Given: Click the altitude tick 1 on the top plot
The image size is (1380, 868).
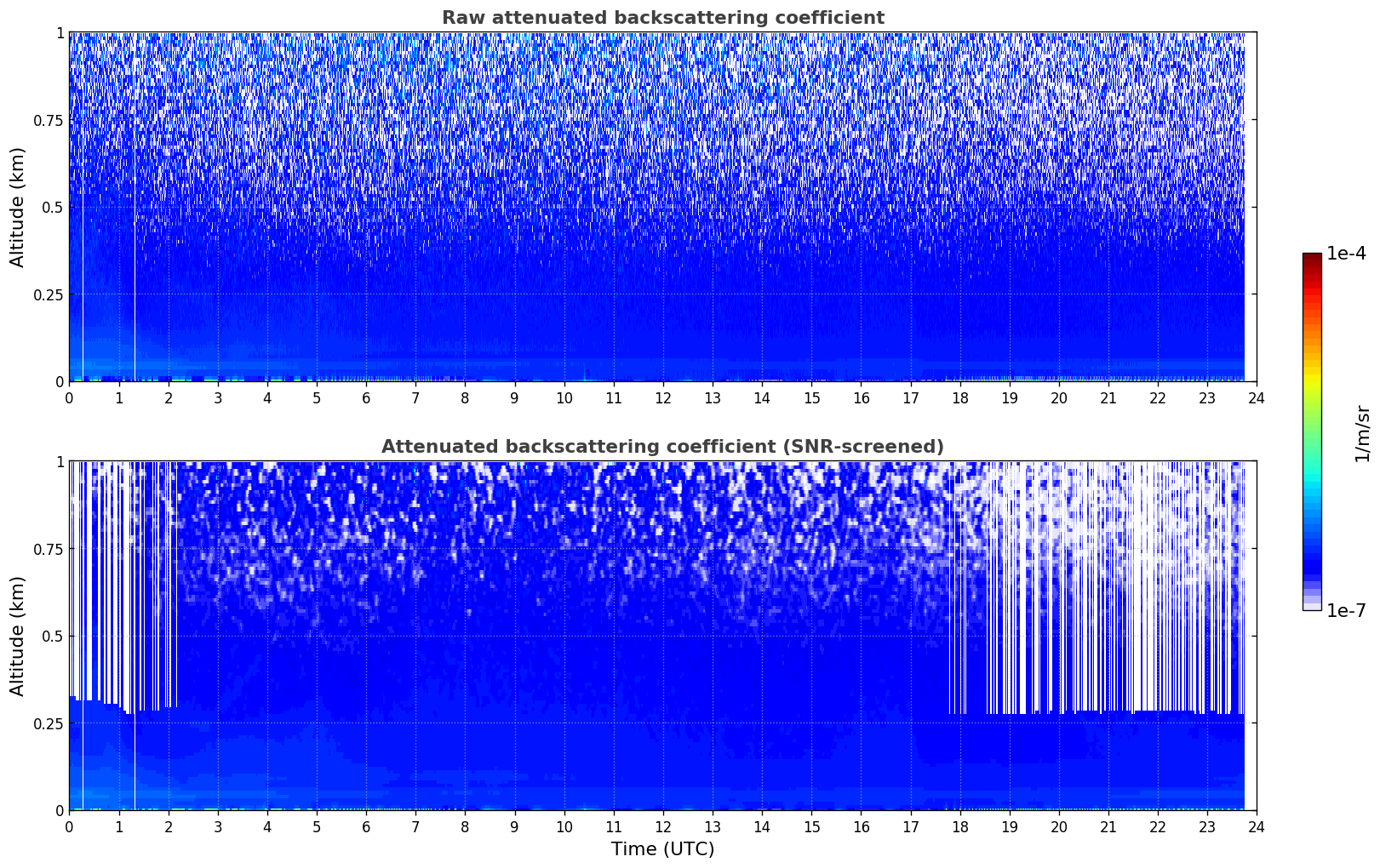Looking at the screenshot, I should [x=60, y=32].
